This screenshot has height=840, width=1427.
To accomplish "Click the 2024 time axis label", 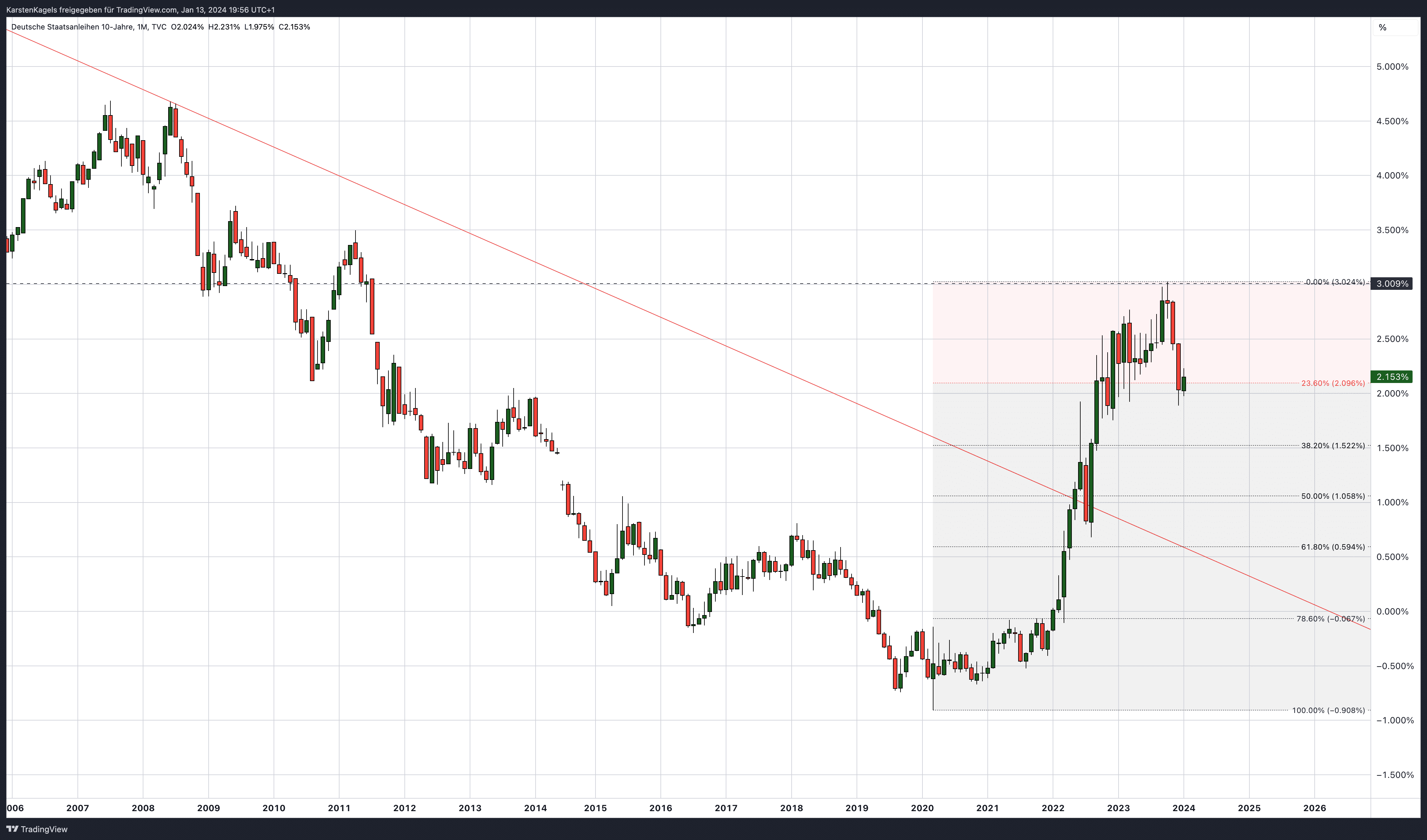I will (x=1184, y=808).
